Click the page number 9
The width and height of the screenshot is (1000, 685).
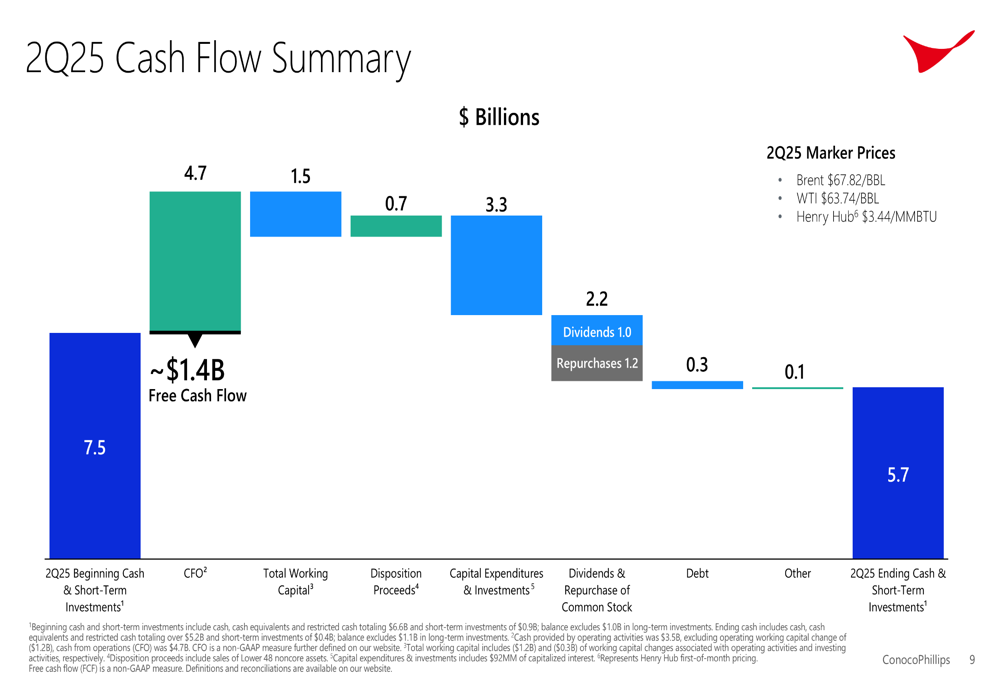[x=972, y=659]
